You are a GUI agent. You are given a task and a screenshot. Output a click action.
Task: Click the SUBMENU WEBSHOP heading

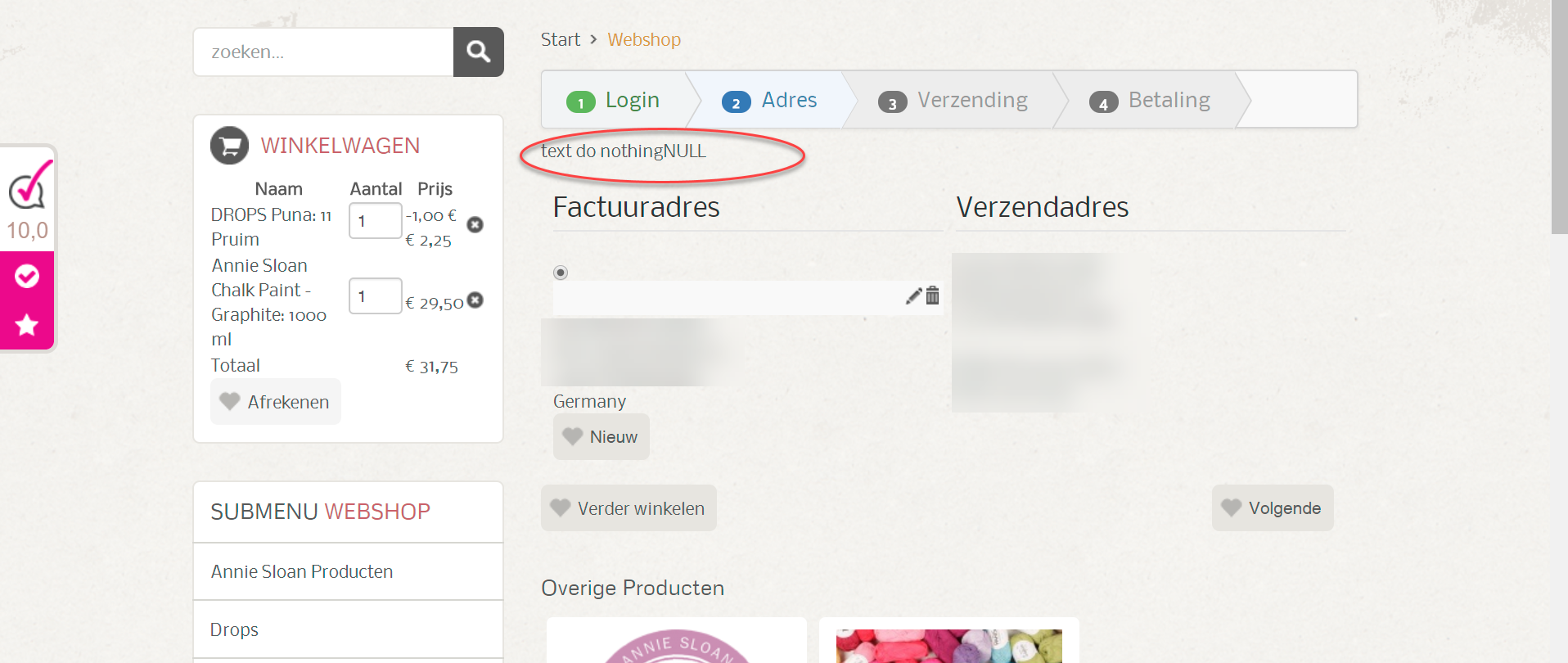(320, 512)
